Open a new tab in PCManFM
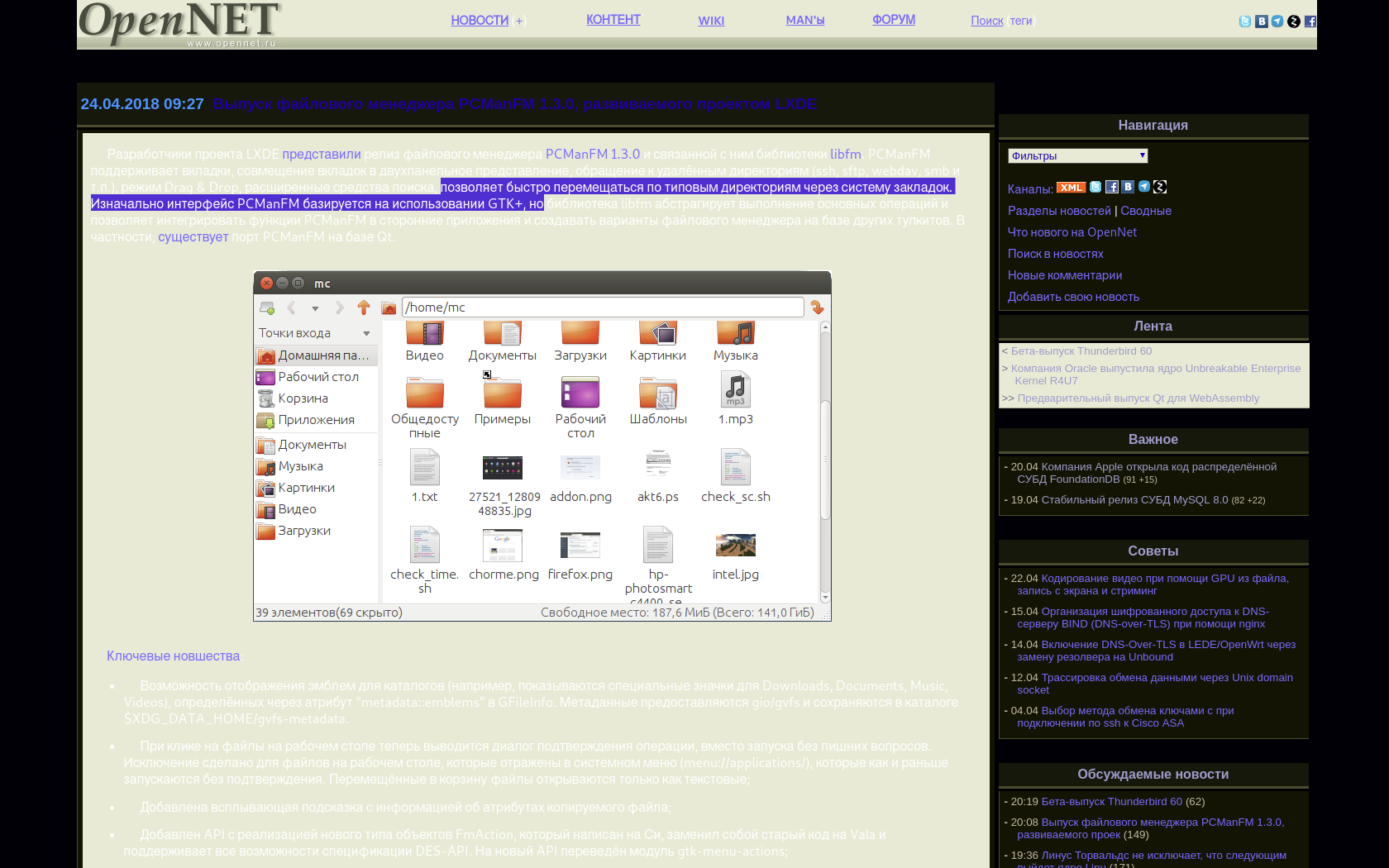Image resolution: width=1389 pixels, height=868 pixels. click(x=266, y=307)
